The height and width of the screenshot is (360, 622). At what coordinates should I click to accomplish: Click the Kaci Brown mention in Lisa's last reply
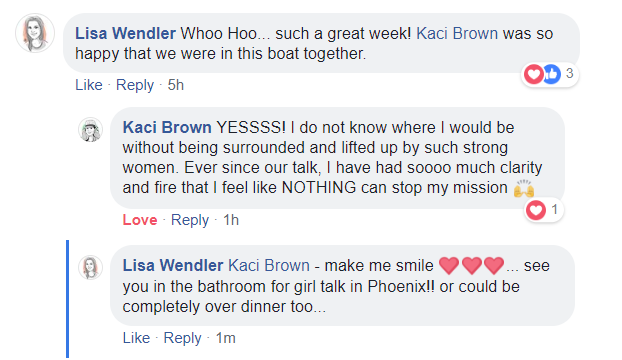point(269,265)
